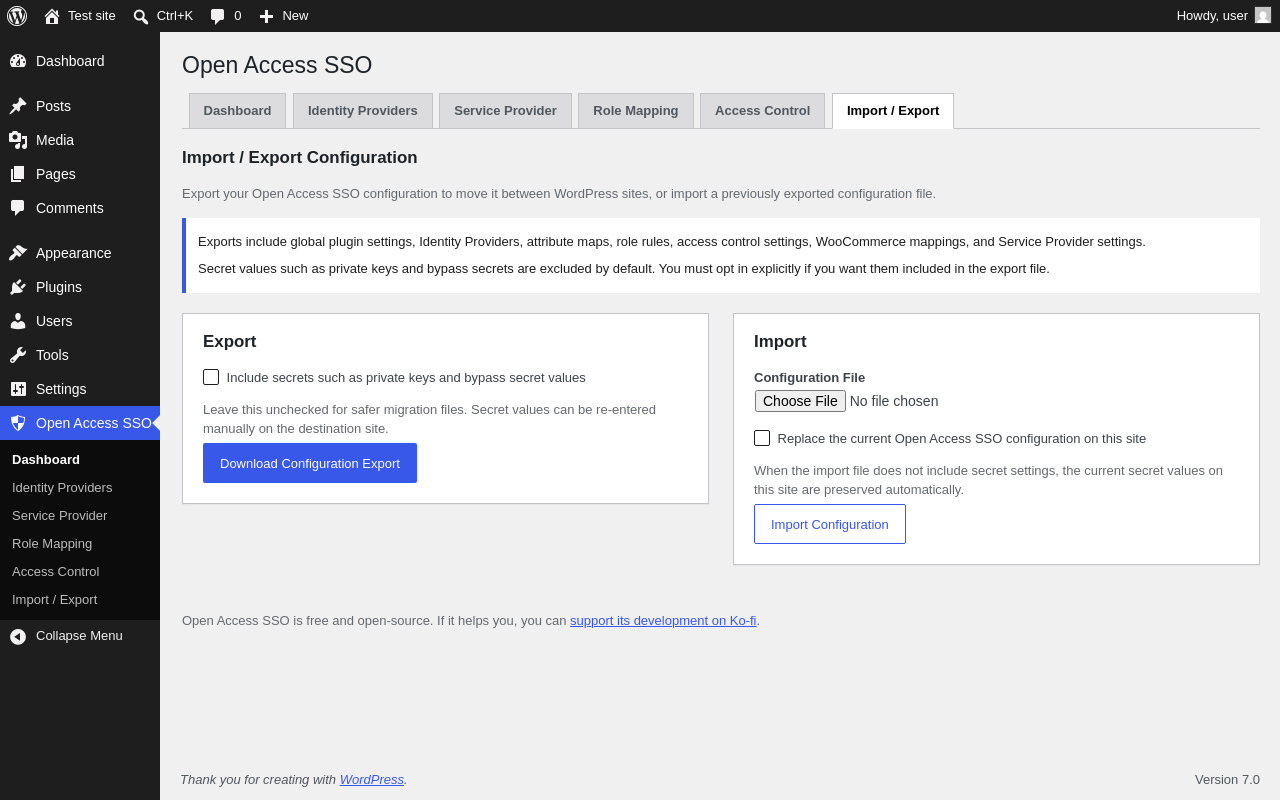This screenshot has height=800, width=1280.
Task: Click the Appearance paintbrush icon
Action: click(x=18, y=253)
